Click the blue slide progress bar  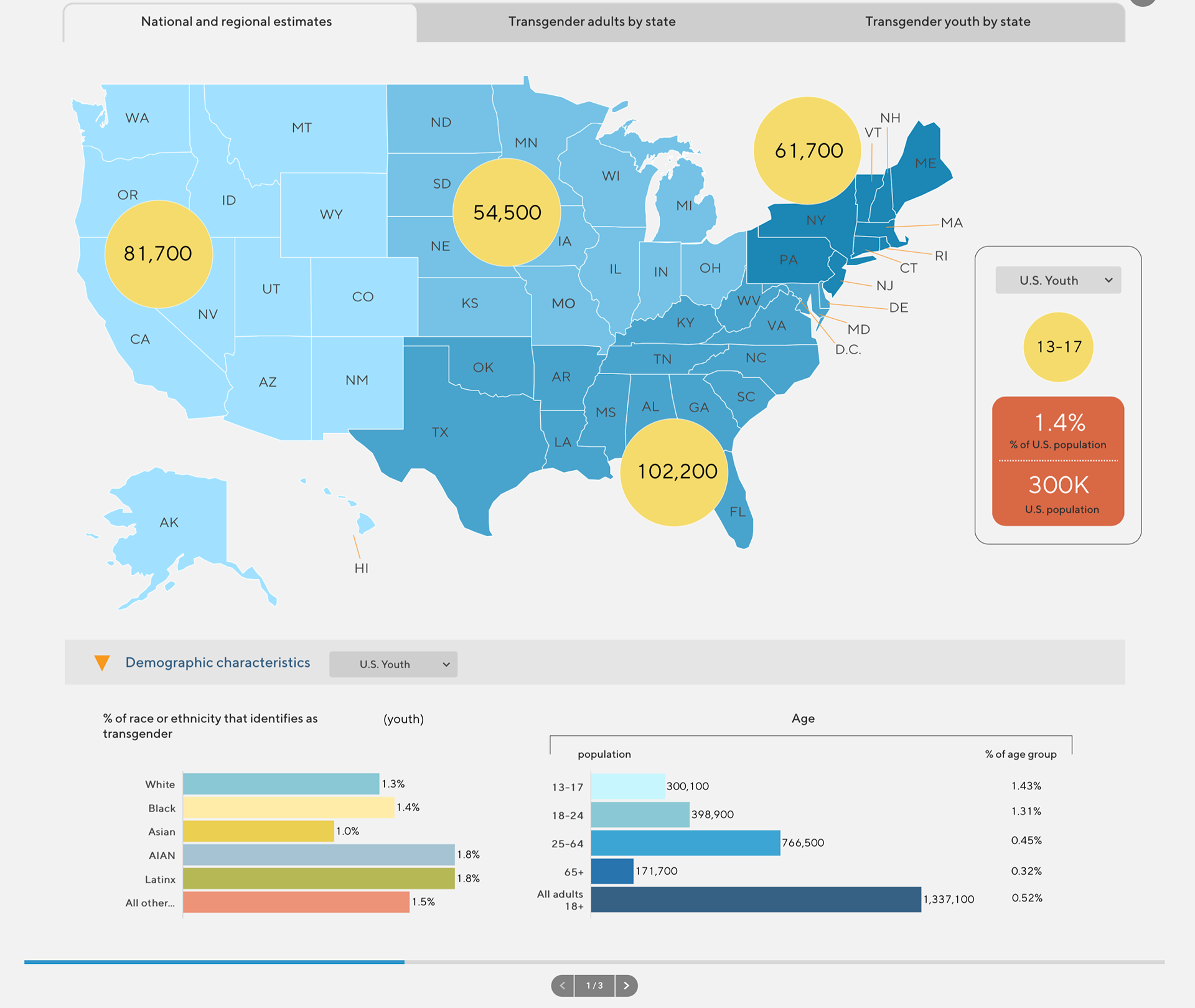(x=214, y=962)
